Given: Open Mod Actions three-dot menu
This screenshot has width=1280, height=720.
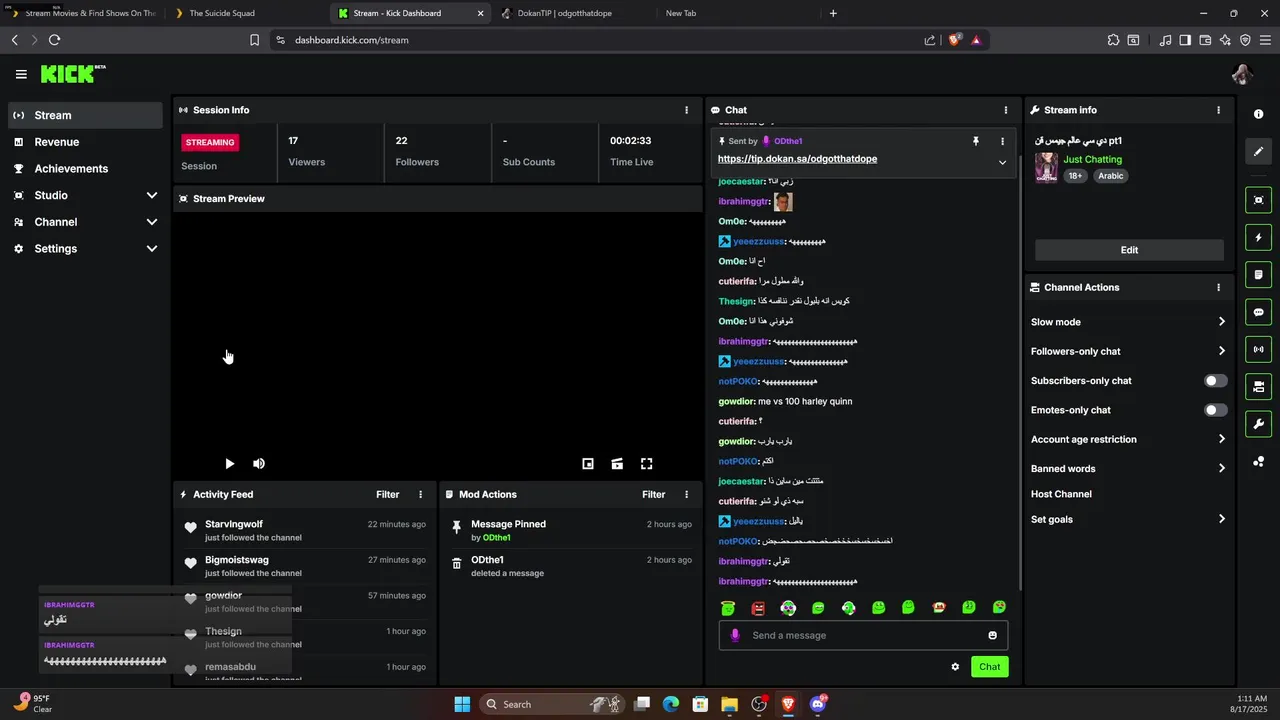Looking at the screenshot, I should pyautogui.click(x=686, y=494).
